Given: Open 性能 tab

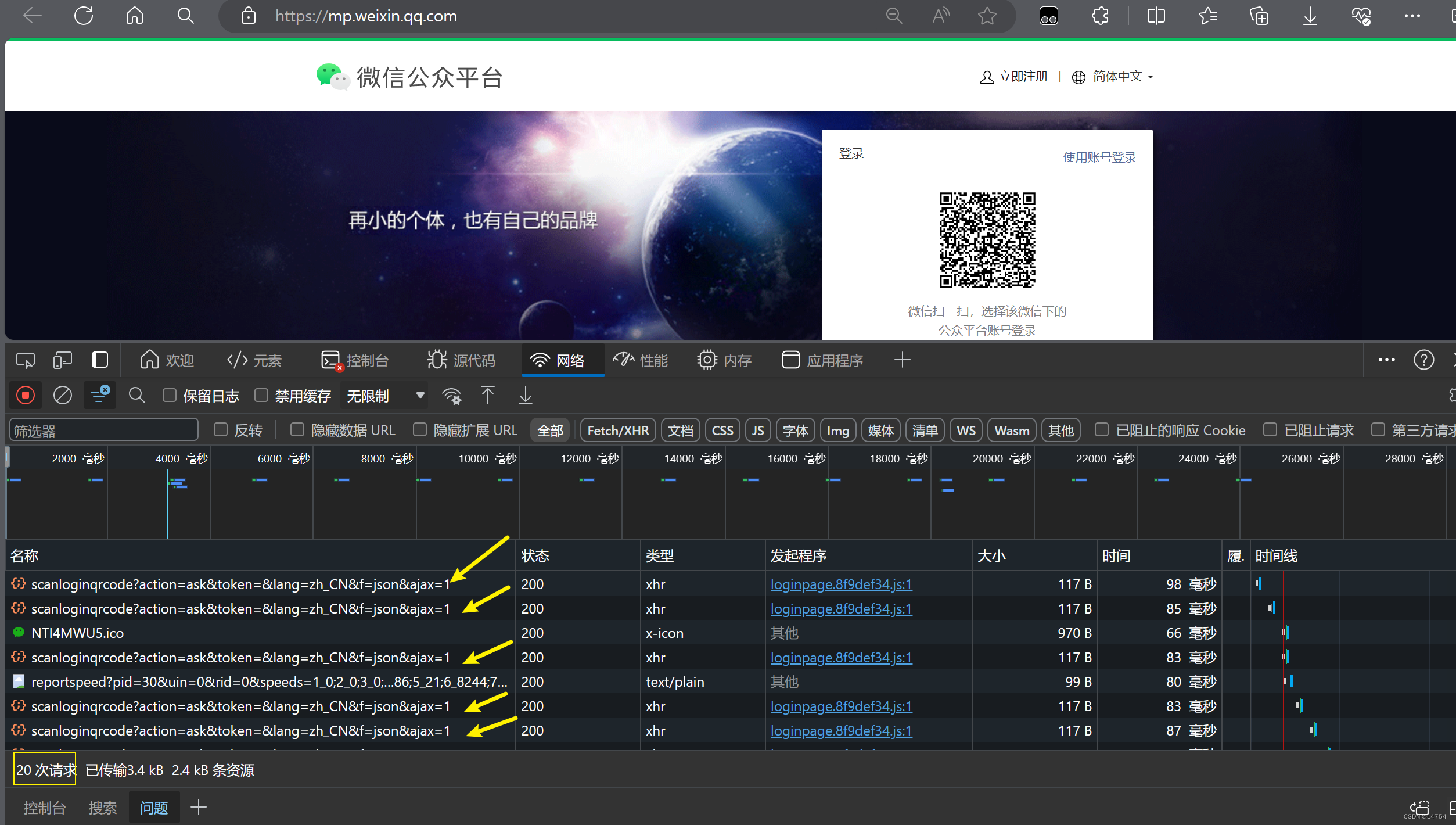Looking at the screenshot, I should (641, 361).
